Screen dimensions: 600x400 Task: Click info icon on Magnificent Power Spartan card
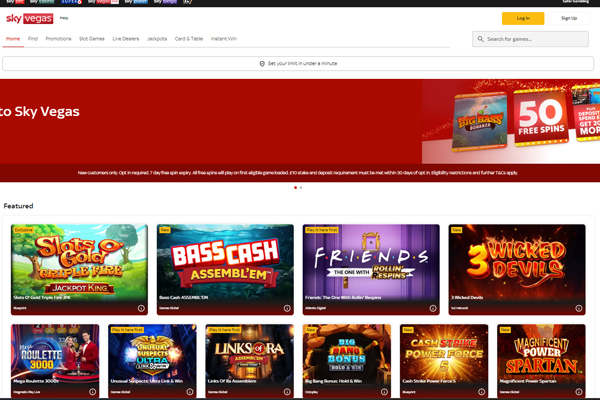coord(579,392)
